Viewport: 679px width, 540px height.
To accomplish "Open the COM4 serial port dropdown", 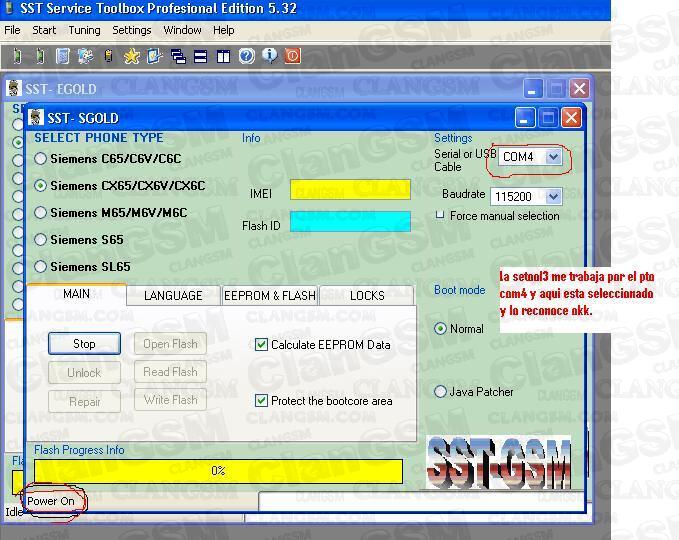I will click(x=553, y=157).
